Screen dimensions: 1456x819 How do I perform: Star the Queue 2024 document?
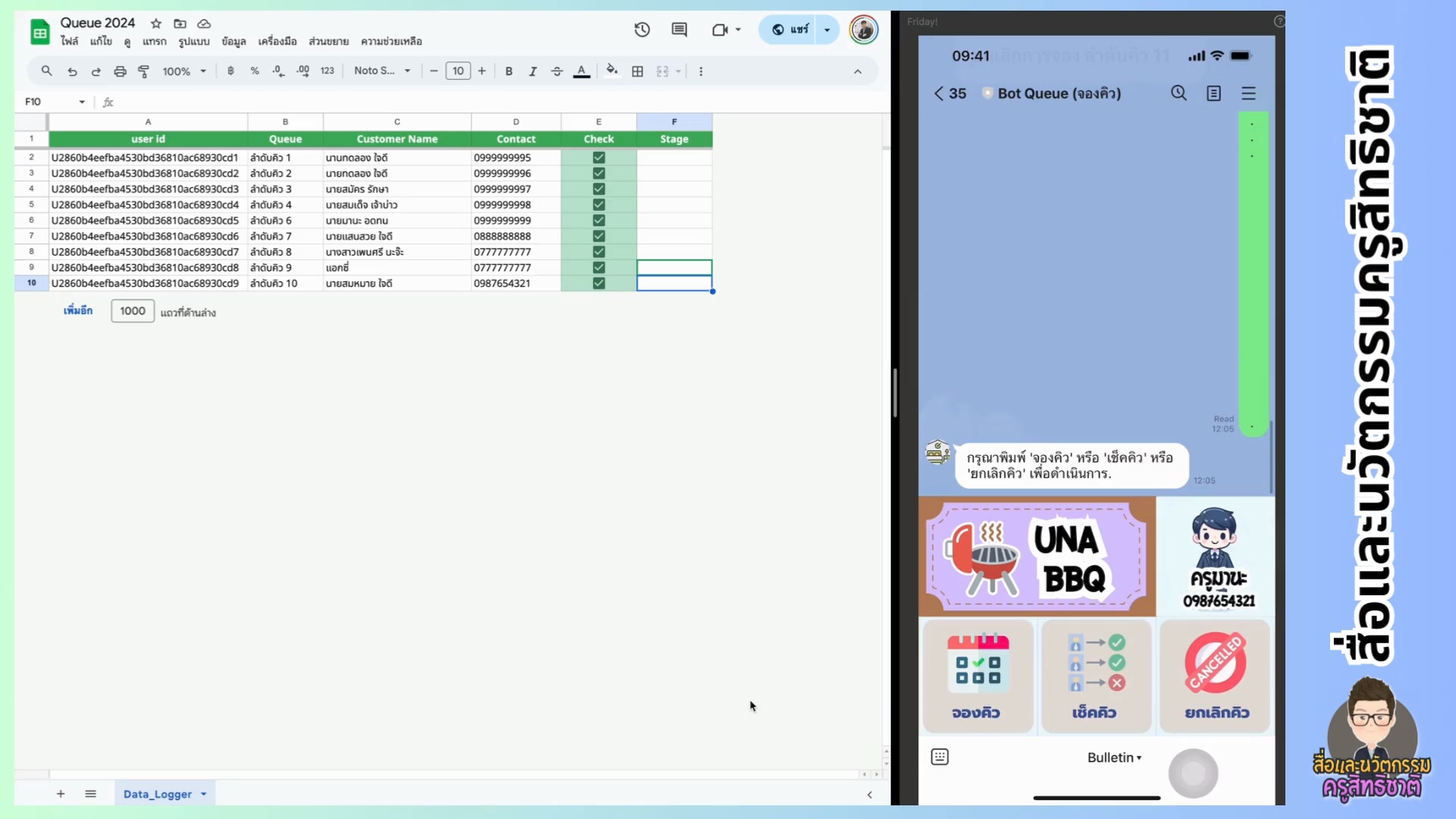click(x=156, y=24)
